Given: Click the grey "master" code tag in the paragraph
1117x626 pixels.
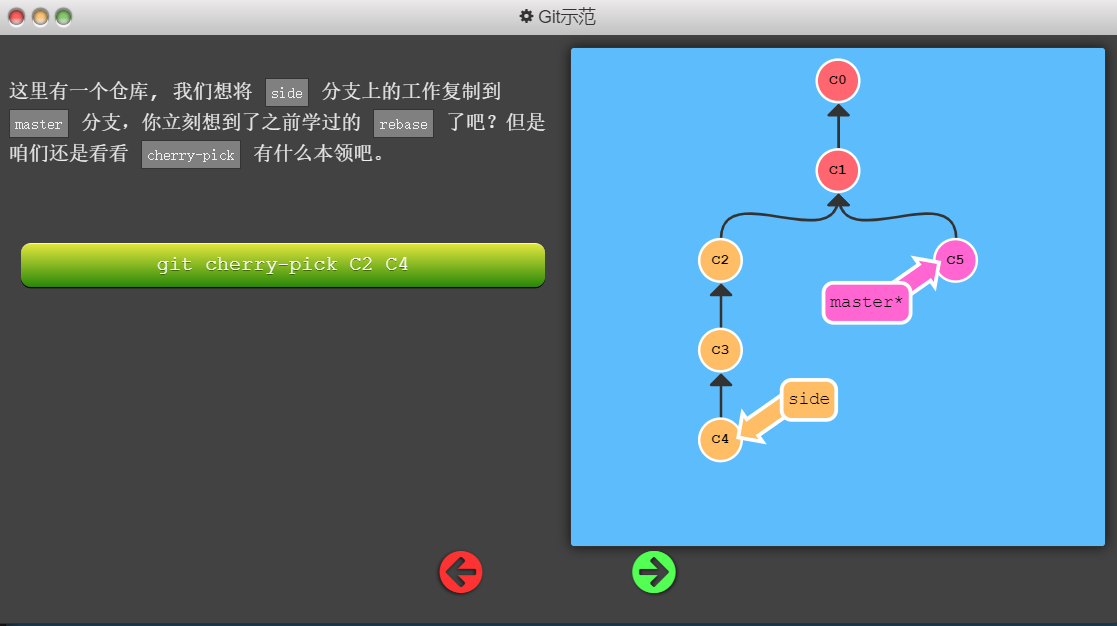Looking at the screenshot, I should click(x=39, y=124).
